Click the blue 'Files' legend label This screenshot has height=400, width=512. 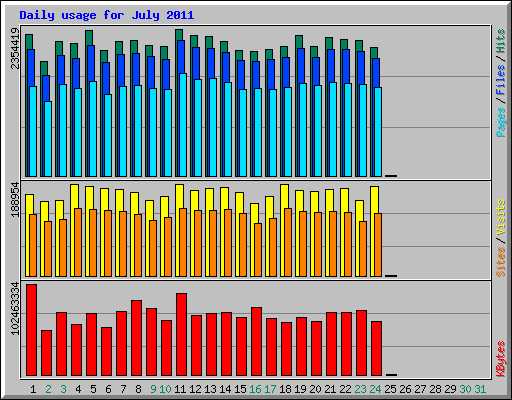(x=501, y=79)
